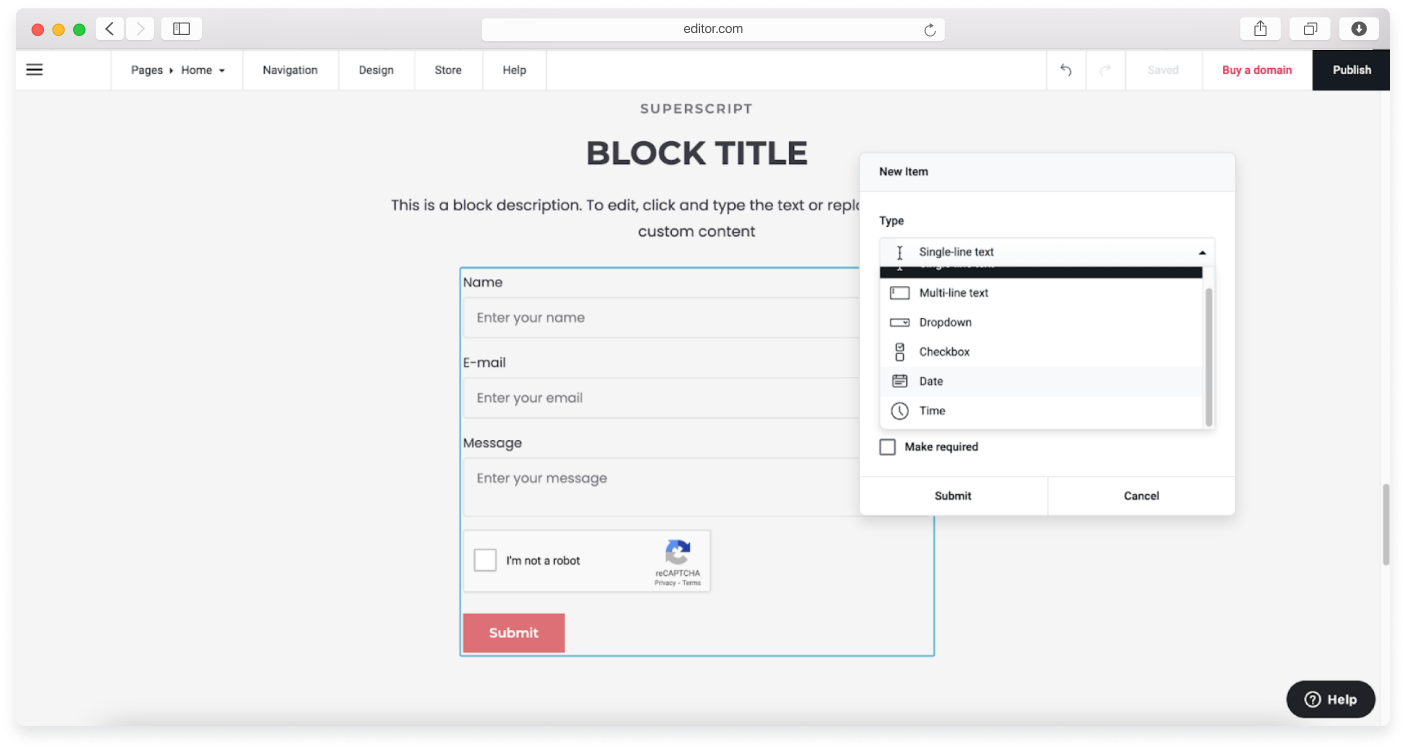This screenshot has width=1406, height=750.
Task: Open the Navigation menu
Action: [290, 70]
